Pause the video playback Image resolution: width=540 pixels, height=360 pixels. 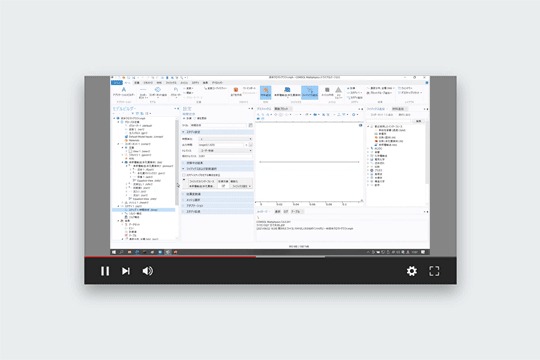(x=105, y=271)
